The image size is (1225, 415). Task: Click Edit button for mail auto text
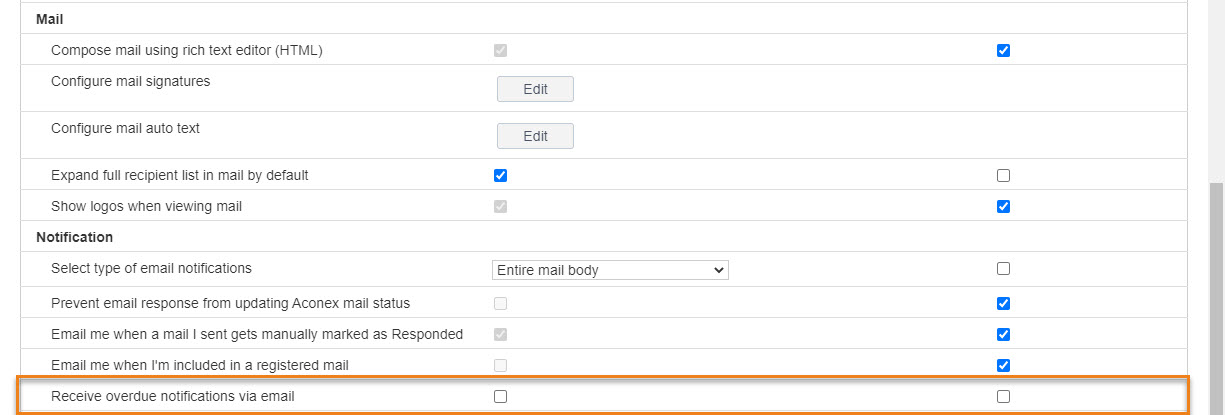click(535, 136)
